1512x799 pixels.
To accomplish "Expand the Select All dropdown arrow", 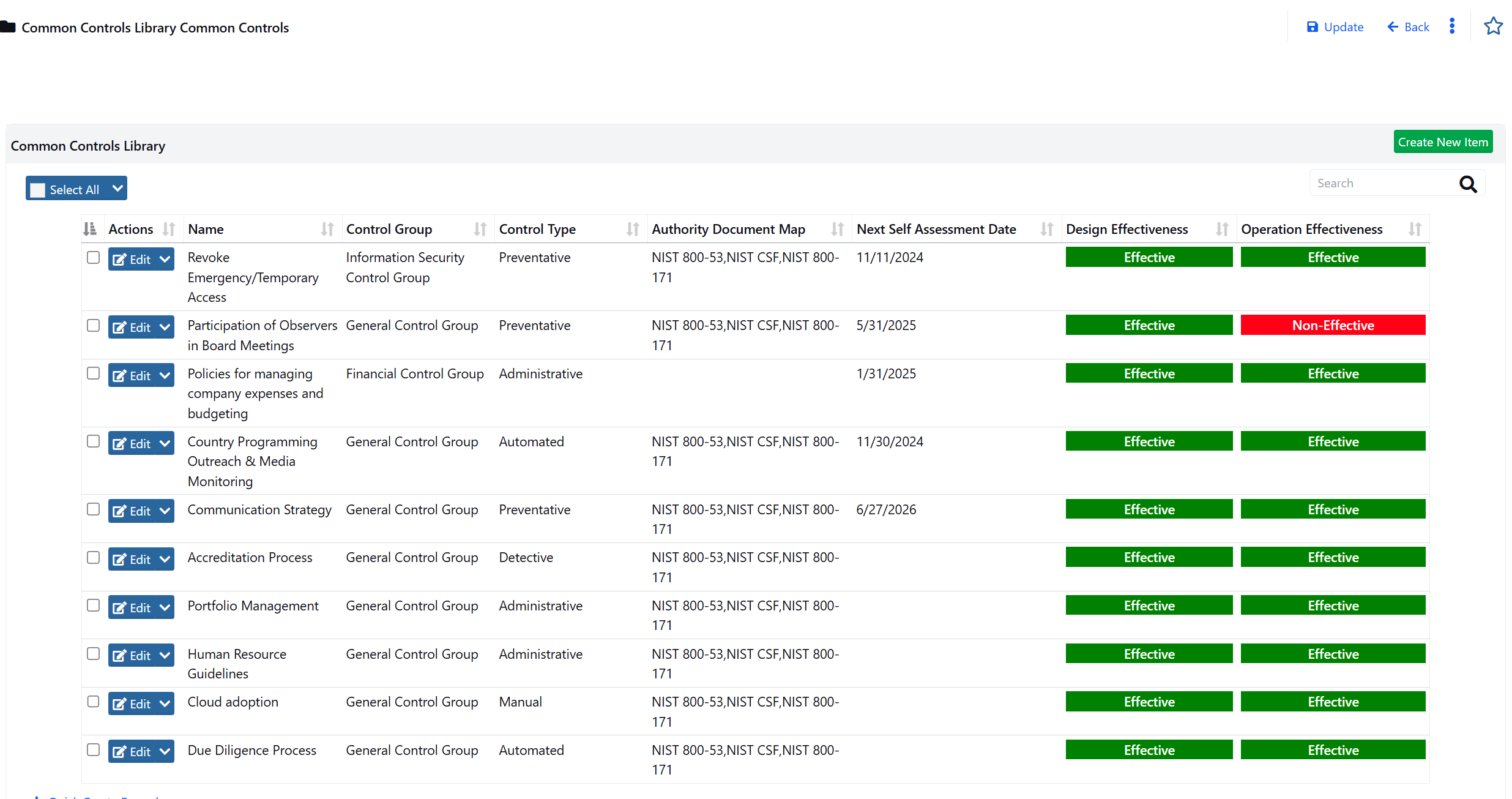I will click(117, 189).
